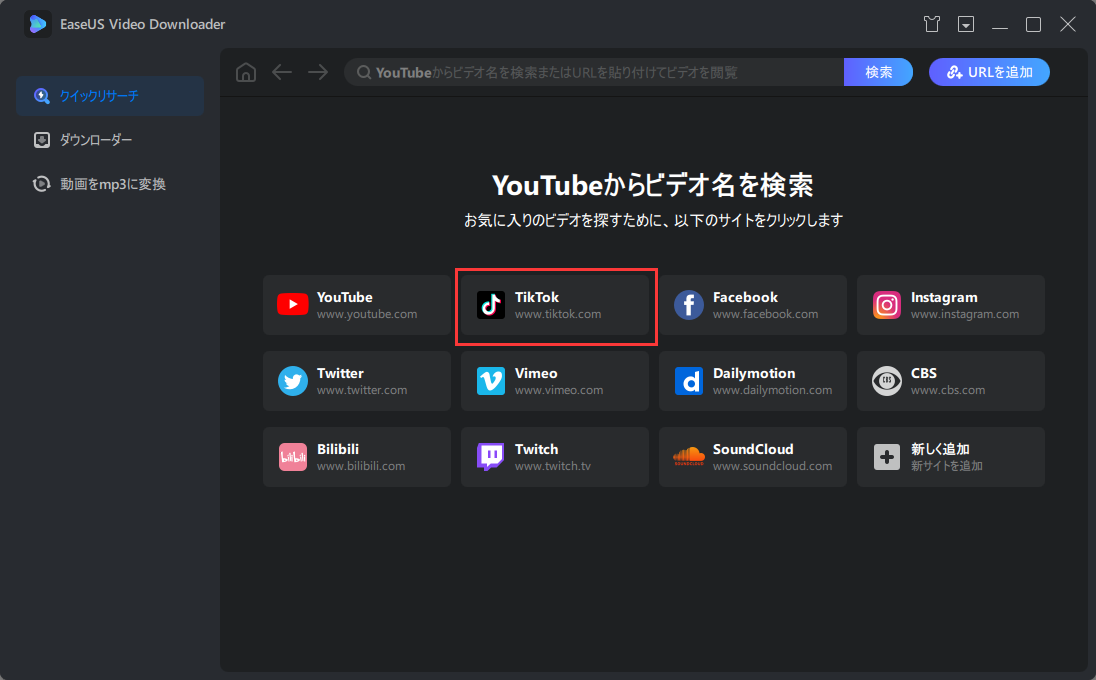The width and height of the screenshot is (1096, 680).
Task: Open the Twitch www.twitch.tv shortcut
Action: coord(555,457)
